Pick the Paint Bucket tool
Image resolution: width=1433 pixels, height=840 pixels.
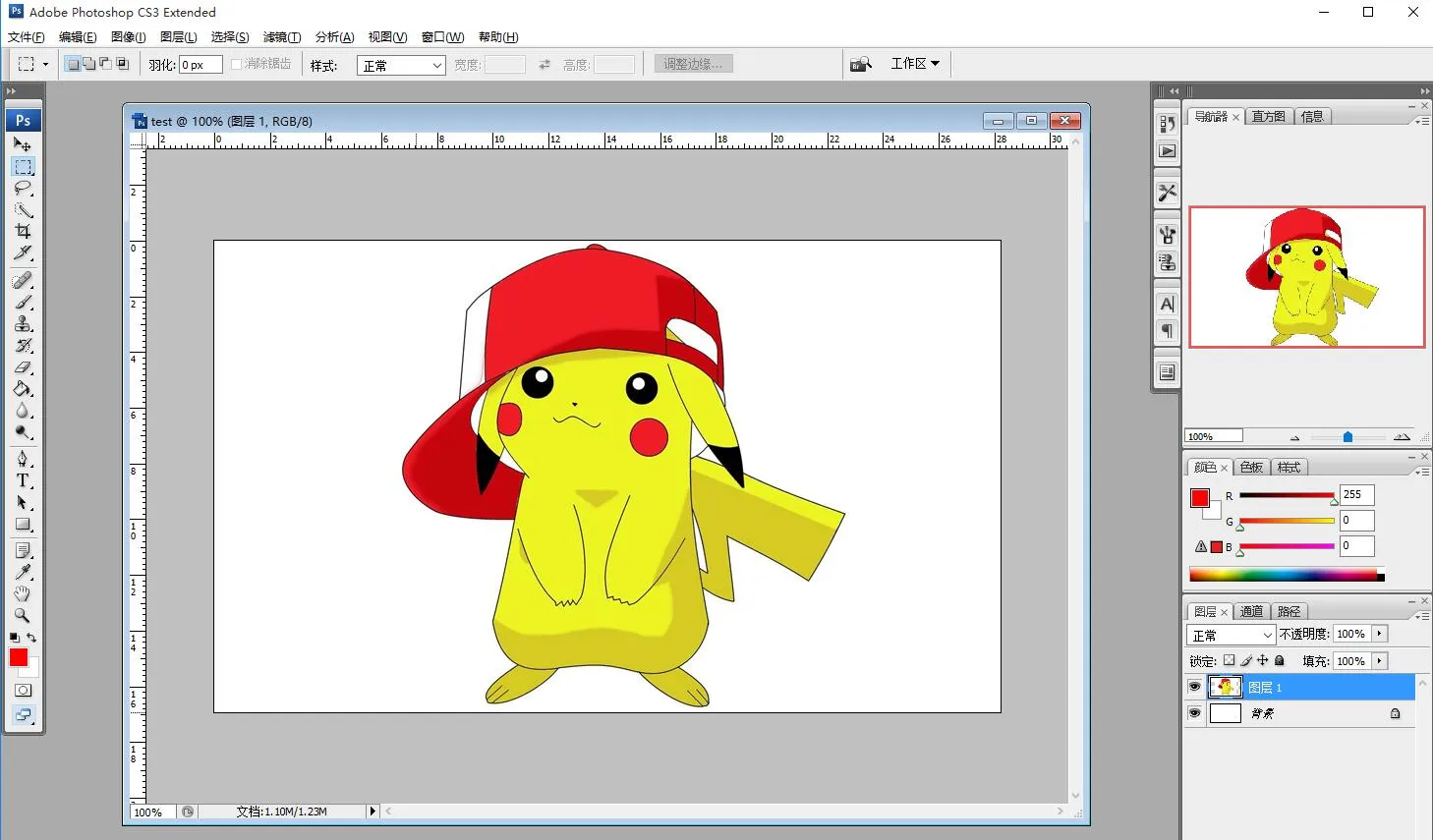pos(23,389)
